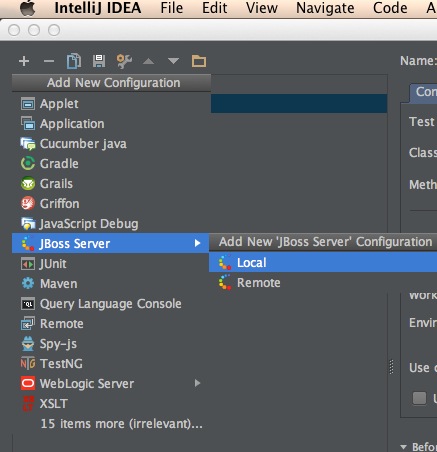
Task: Choose TestNG configuration type
Action: 111,363
